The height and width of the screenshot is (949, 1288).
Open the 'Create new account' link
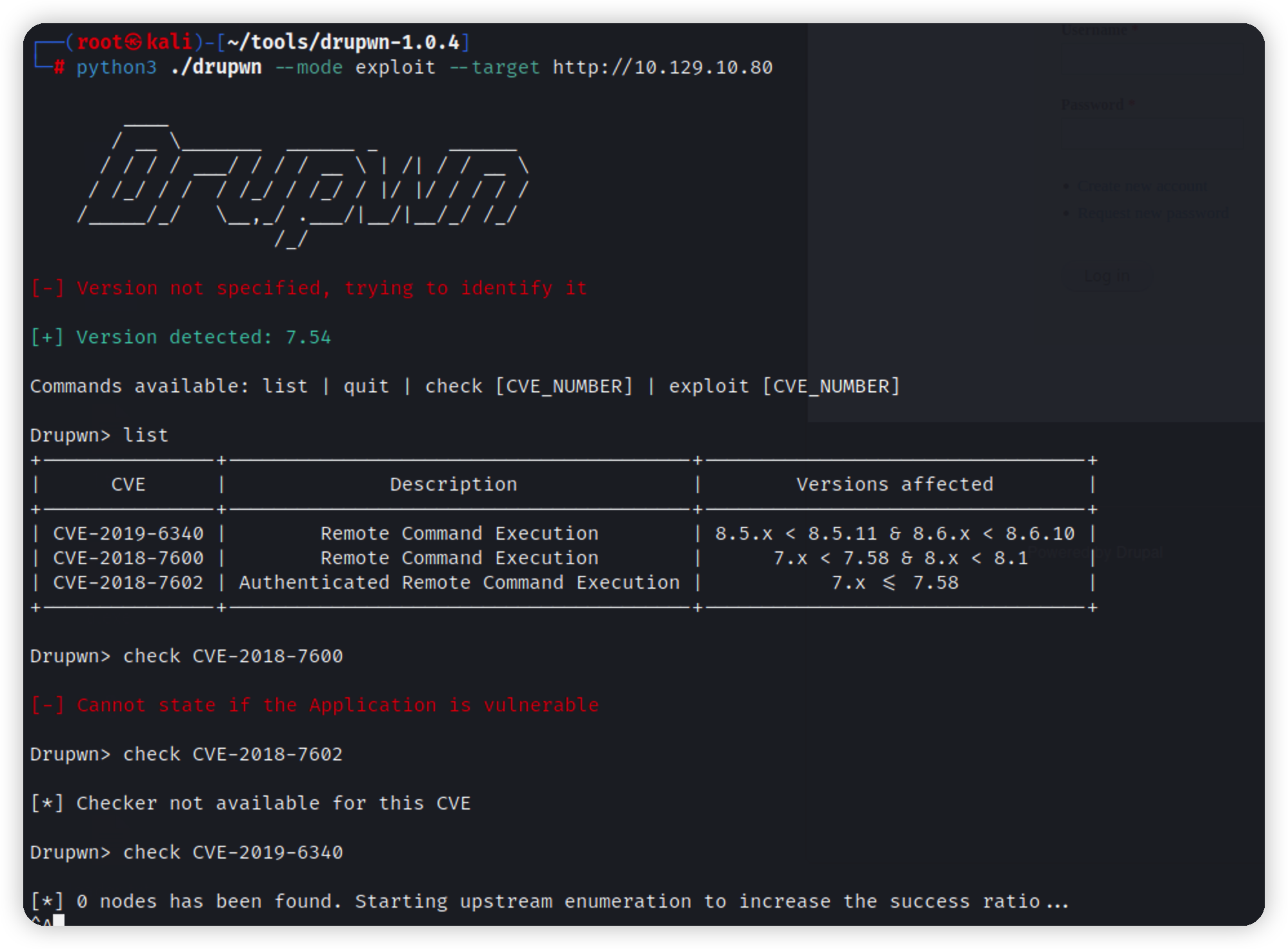coord(1142,186)
